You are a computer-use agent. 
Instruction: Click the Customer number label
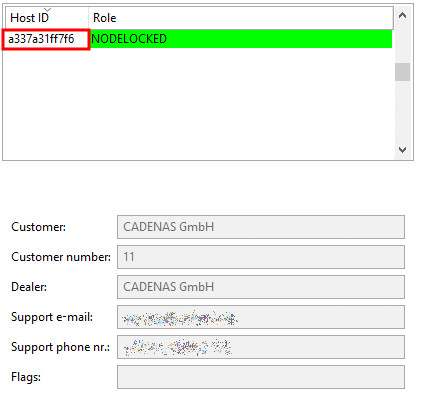[61, 257]
